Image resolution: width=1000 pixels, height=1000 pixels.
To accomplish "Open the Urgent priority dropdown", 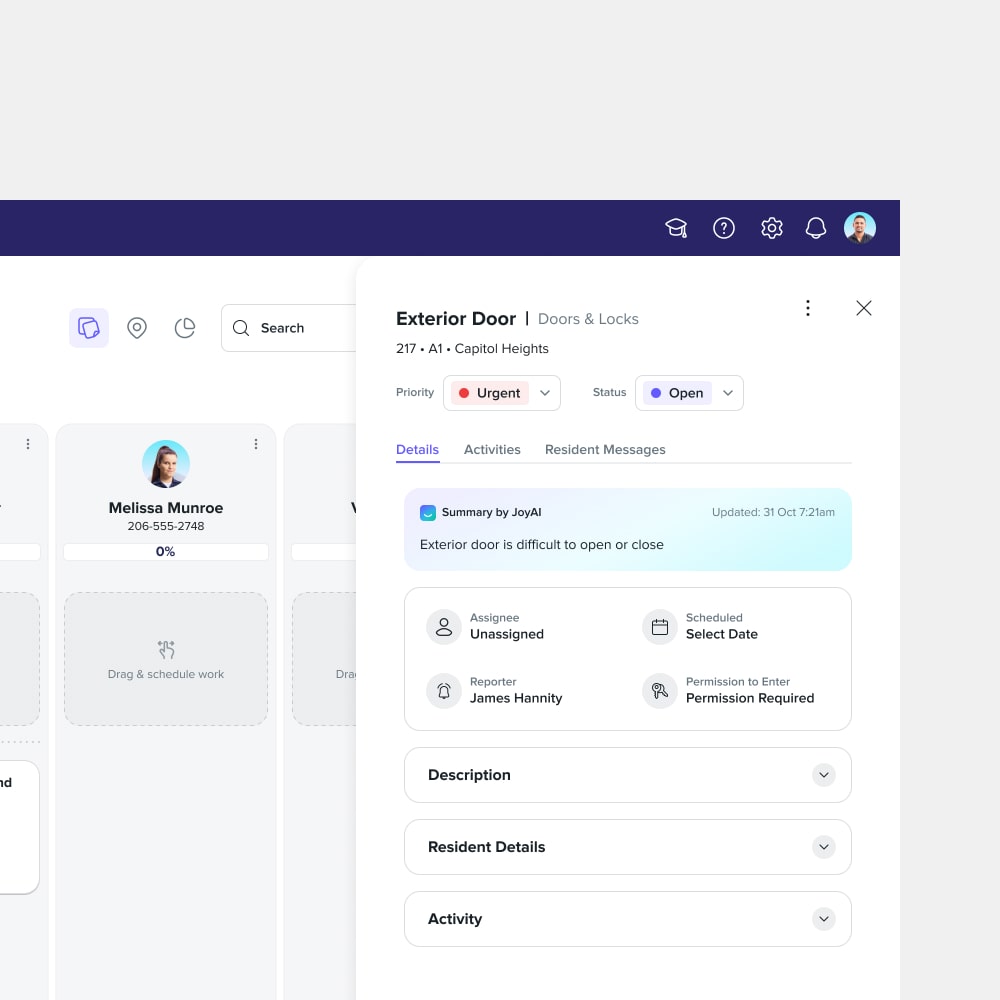I will point(502,393).
